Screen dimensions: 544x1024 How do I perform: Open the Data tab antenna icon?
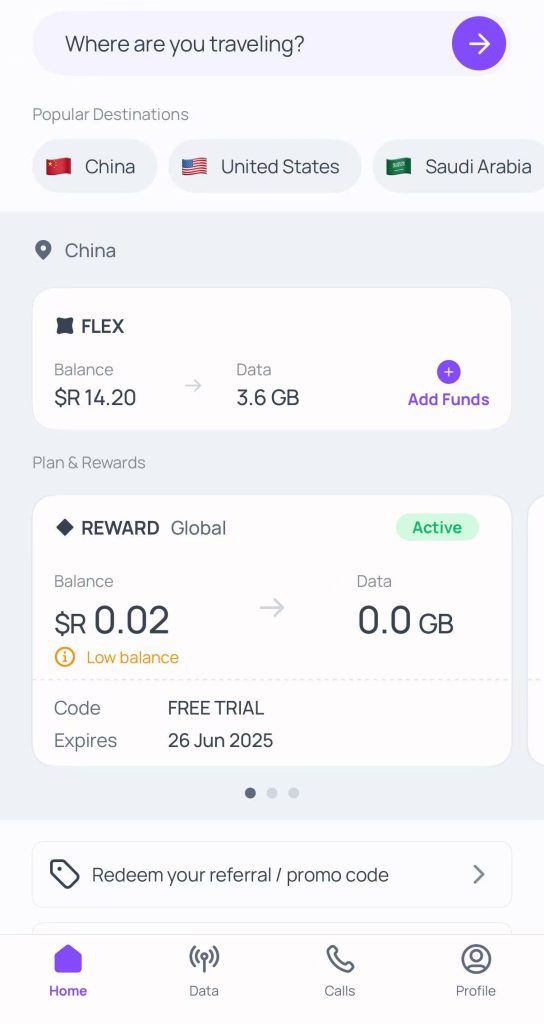(204, 959)
